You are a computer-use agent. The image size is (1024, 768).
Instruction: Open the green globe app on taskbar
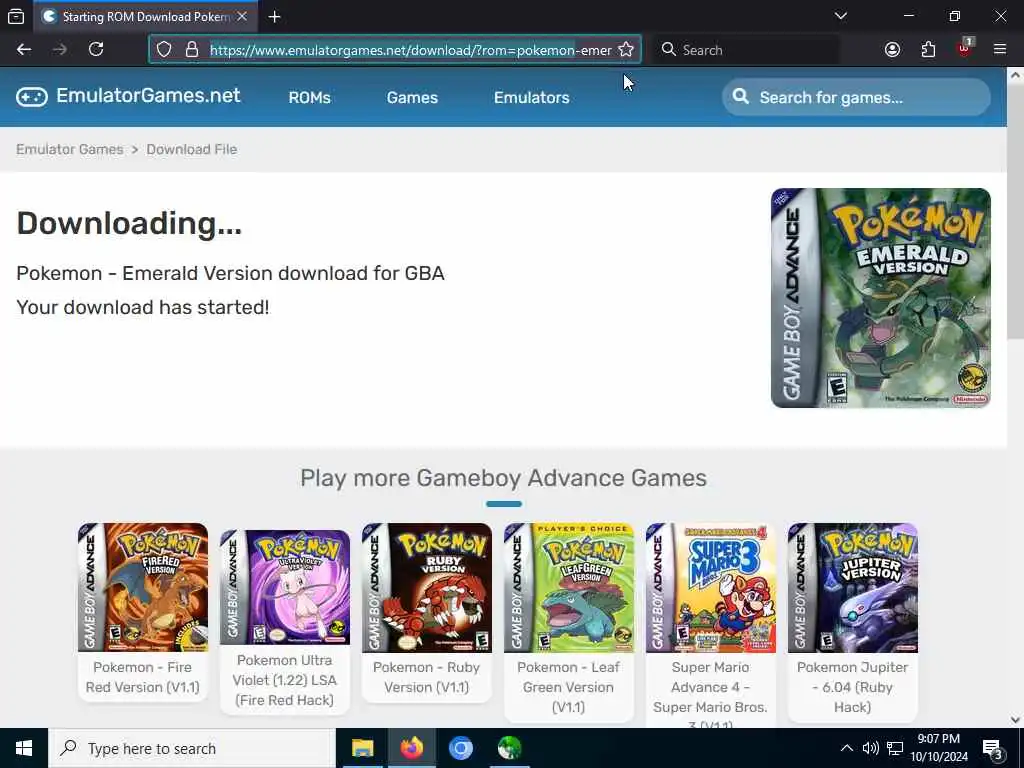pos(509,748)
